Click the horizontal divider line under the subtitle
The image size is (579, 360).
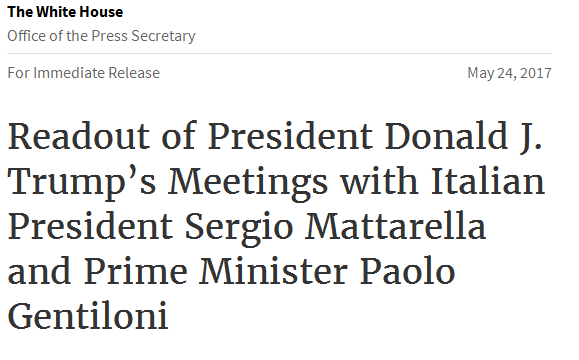(x=280, y=54)
